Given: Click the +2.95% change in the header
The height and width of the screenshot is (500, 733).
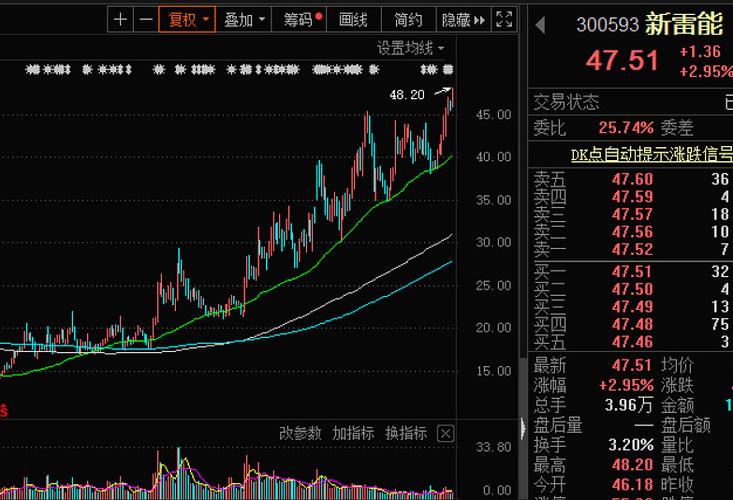Looking at the screenshot, I should 706,71.
